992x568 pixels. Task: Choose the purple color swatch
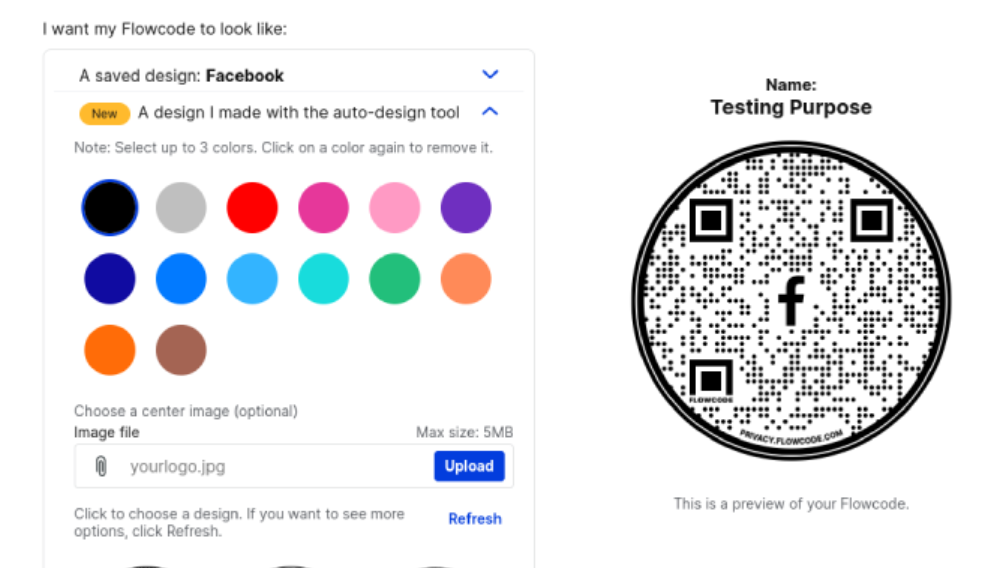pos(466,208)
